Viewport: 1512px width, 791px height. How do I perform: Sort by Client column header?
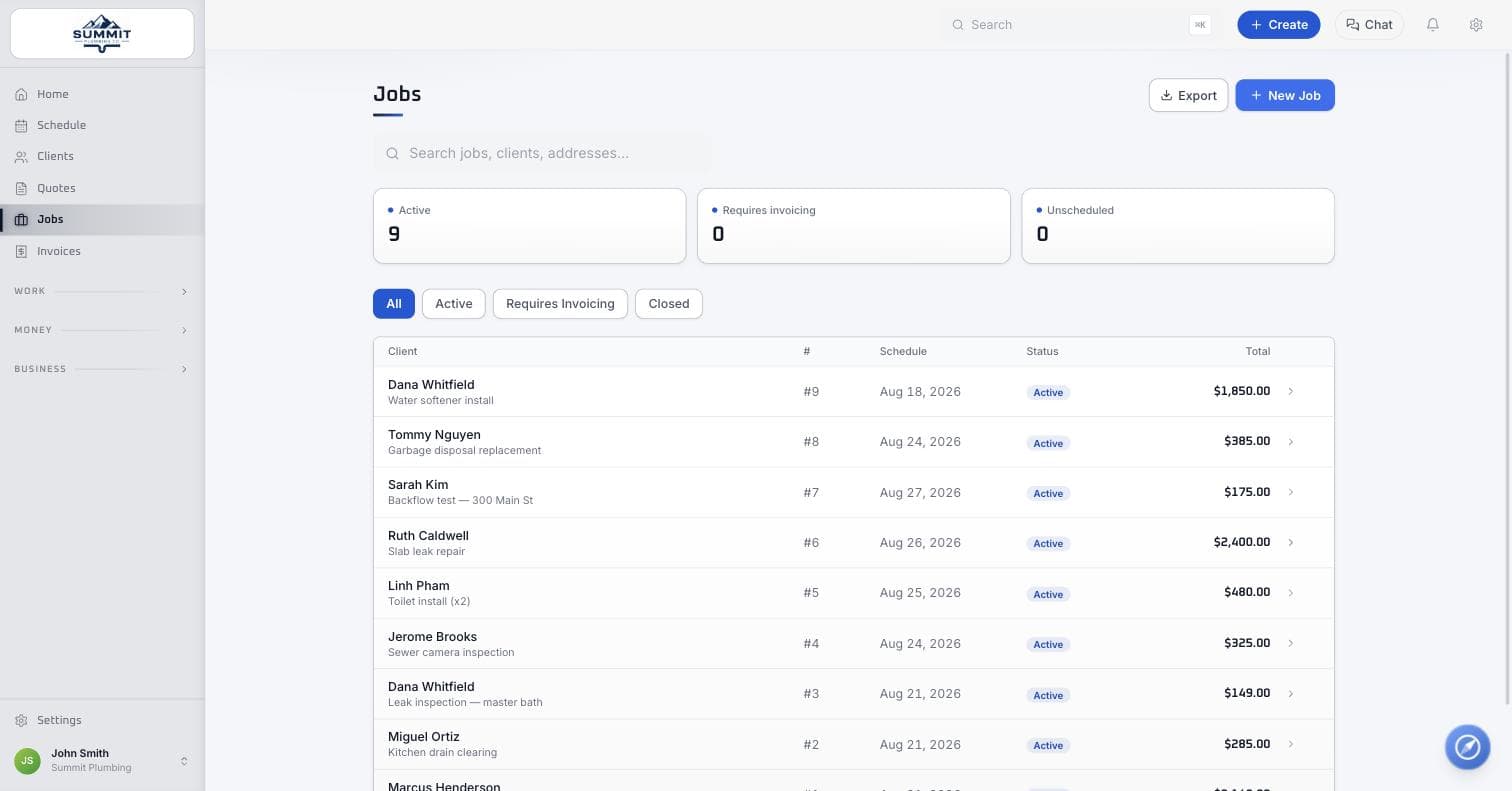[403, 351]
